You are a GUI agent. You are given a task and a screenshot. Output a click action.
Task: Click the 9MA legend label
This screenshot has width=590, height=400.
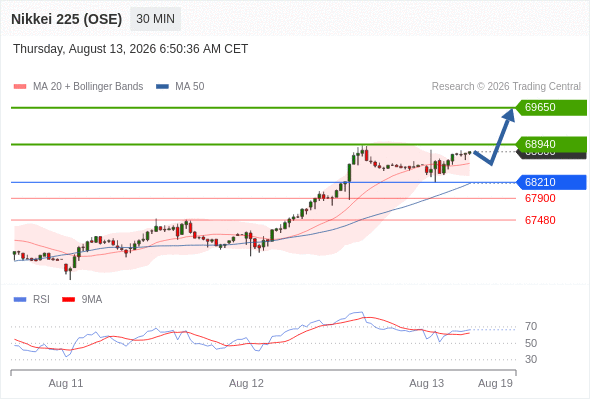pos(92,300)
